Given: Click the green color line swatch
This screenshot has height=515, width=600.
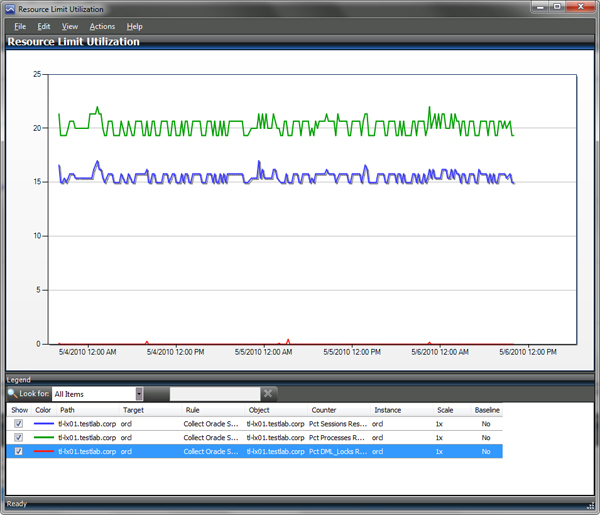Looking at the screenshot, I should 44,437.
